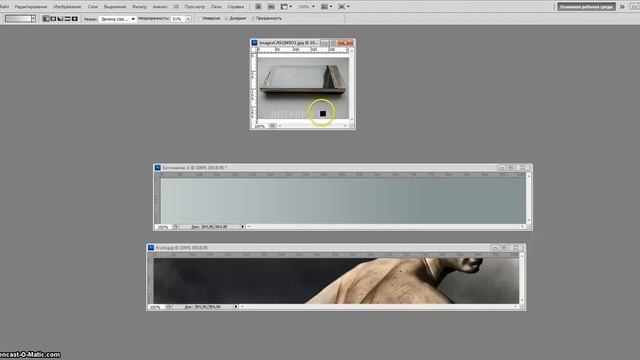Open the 3D menu
The width and height of the screenshot is (640, 360).
(x=176, y=7)
